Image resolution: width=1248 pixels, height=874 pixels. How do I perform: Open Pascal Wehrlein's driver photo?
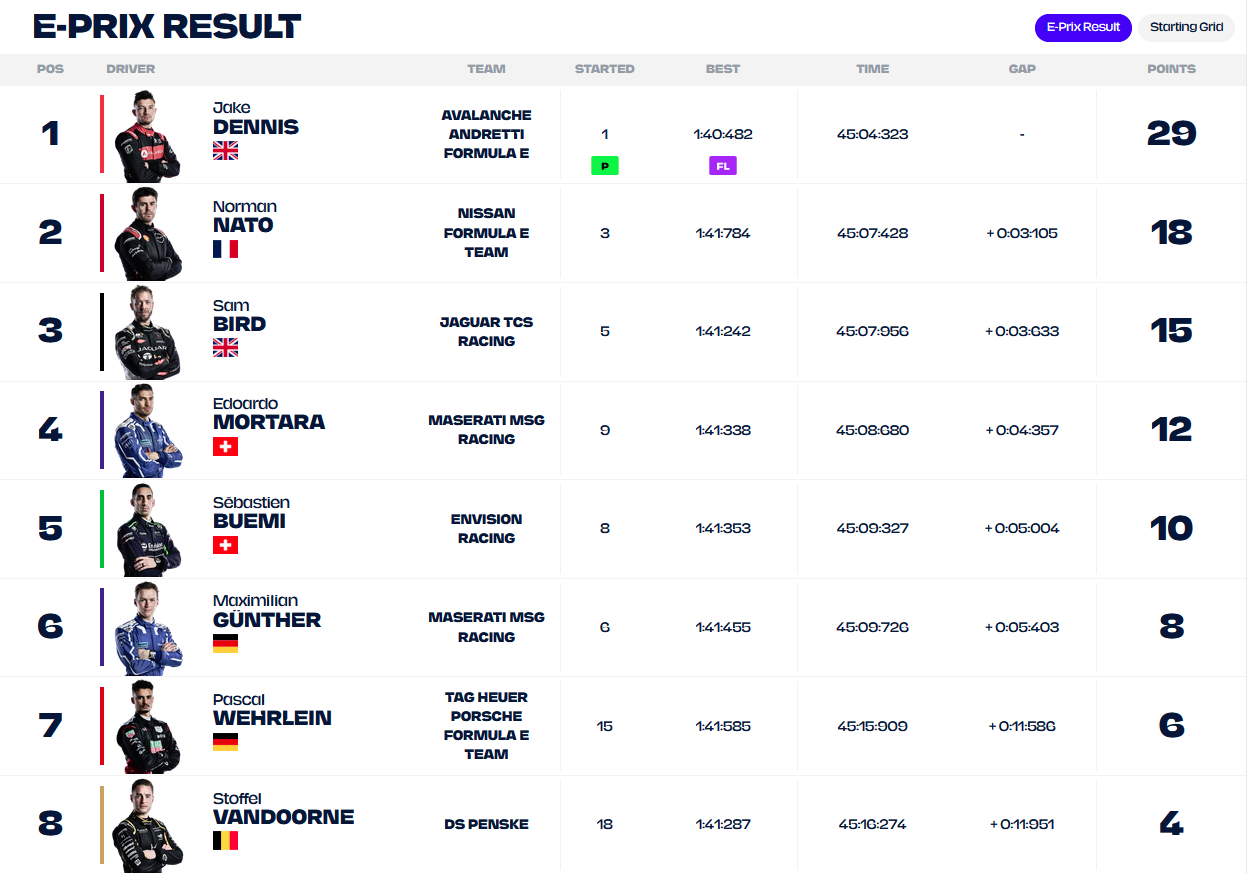pos(147,726)
